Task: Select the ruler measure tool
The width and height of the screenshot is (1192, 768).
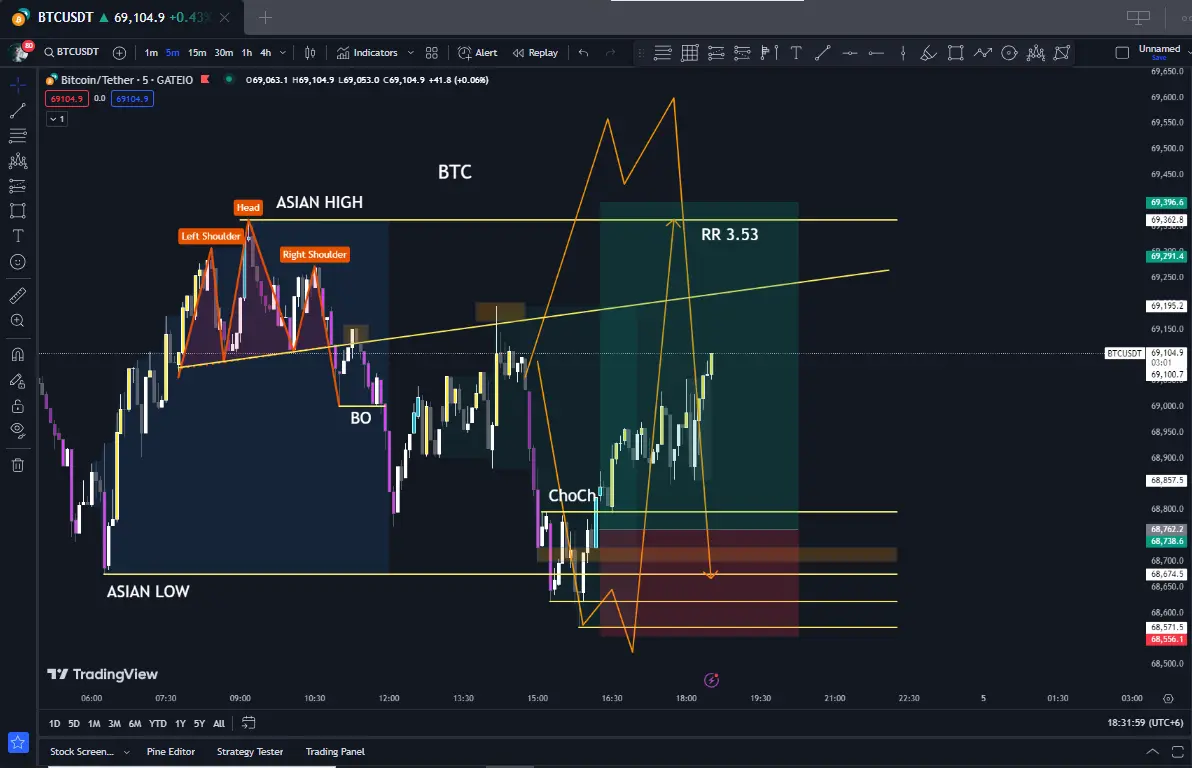Action: click(17, 296)
